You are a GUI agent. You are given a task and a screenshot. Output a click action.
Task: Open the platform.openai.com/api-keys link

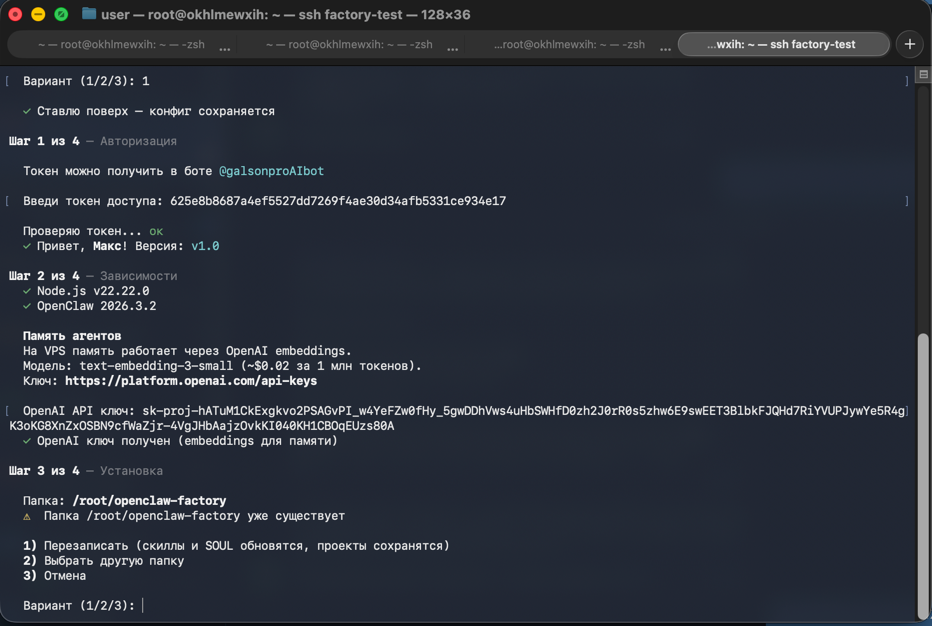coord(191,381)
